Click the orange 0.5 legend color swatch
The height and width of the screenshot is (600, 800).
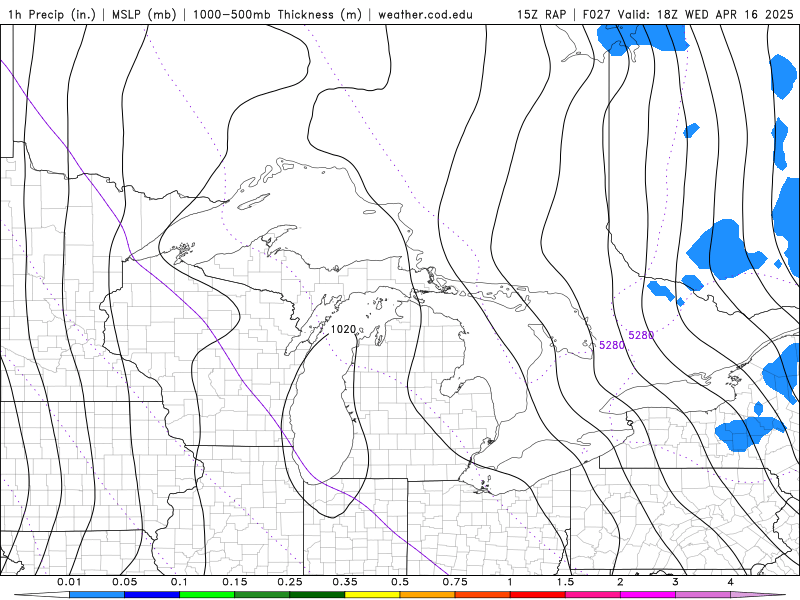(428, 595)
